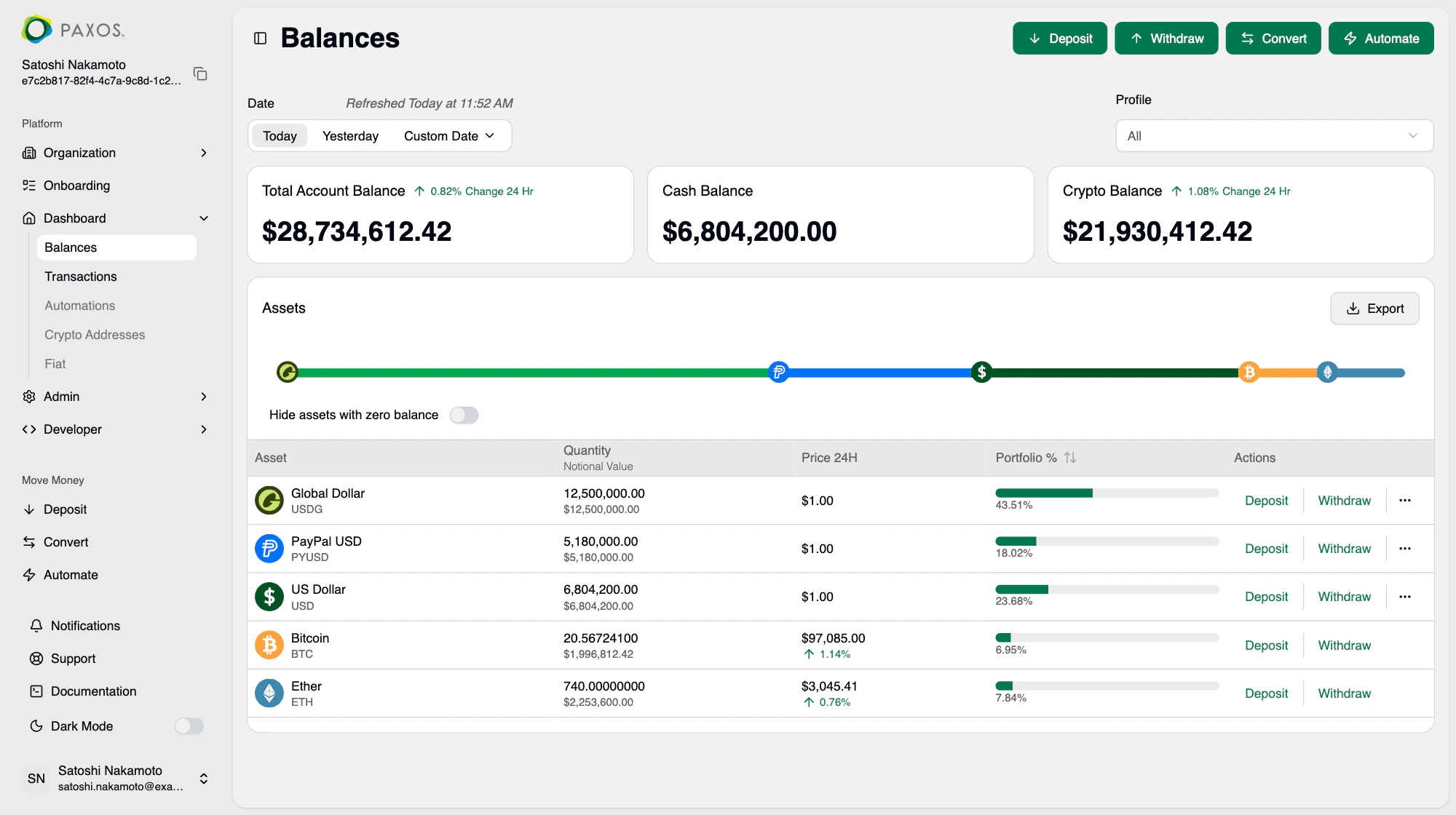
Task: Click Withdraw link for Global Dollar row
Action: tap(1344, 501)
